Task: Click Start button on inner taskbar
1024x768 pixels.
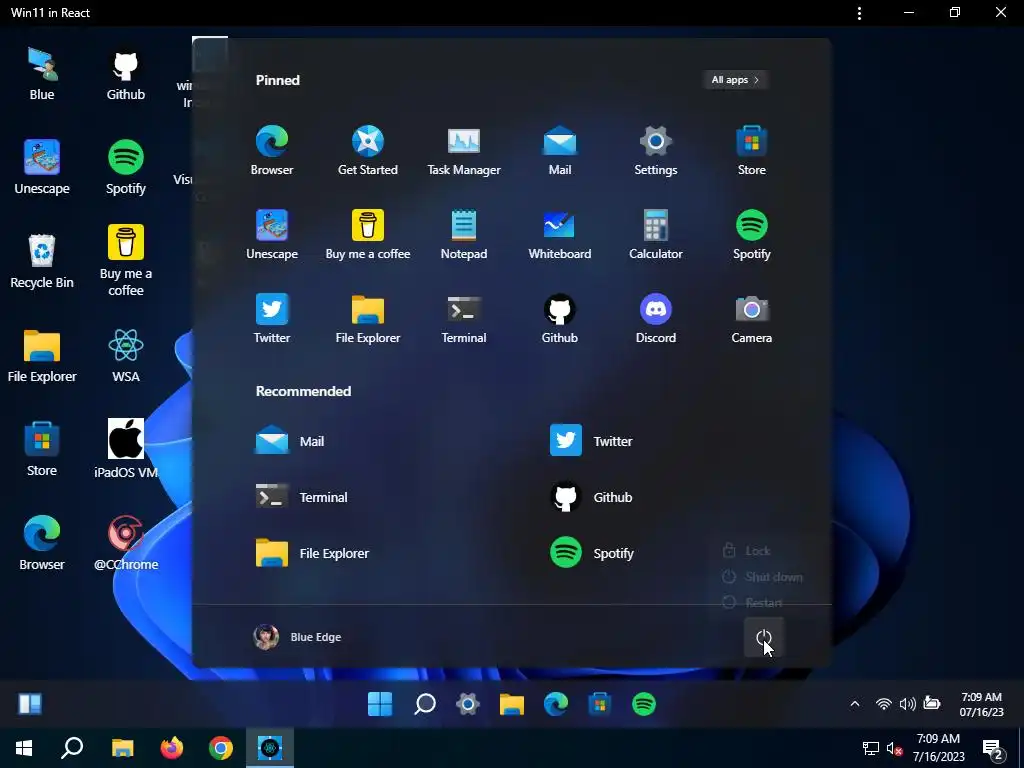Action: click(380, 704)
